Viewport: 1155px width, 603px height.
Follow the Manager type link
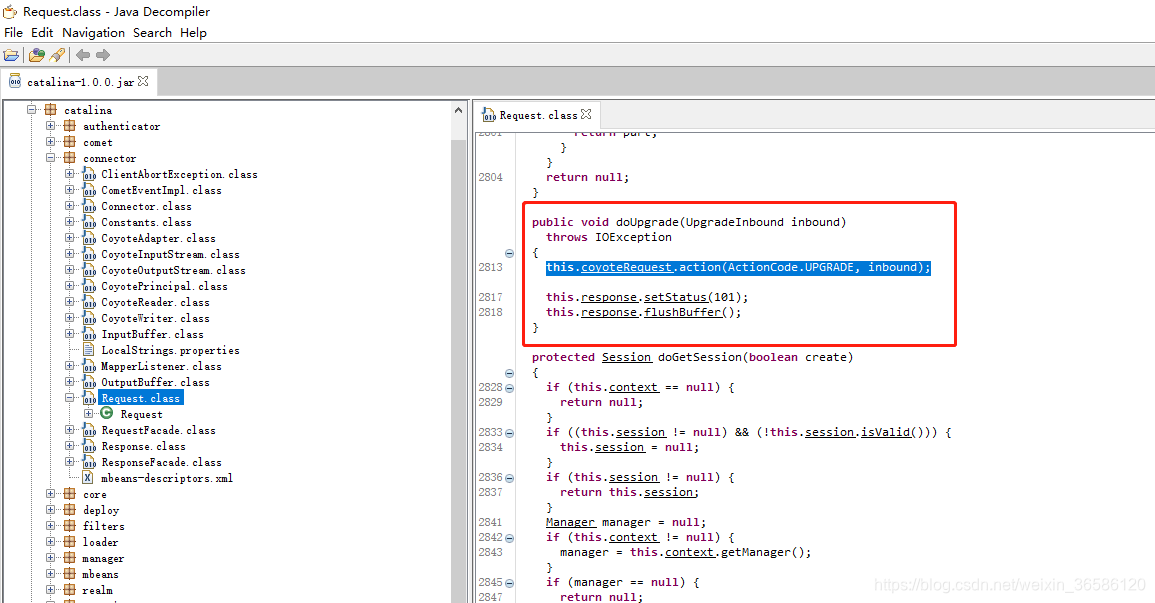[570, 522]
